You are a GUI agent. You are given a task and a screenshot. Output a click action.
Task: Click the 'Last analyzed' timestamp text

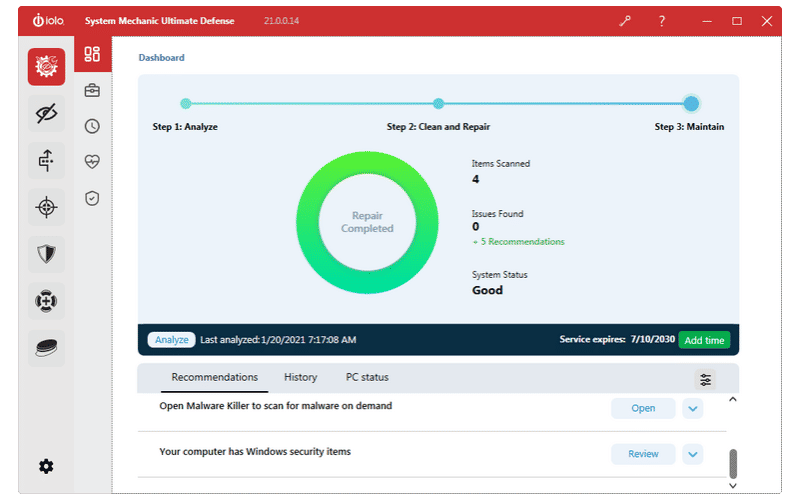278,340
